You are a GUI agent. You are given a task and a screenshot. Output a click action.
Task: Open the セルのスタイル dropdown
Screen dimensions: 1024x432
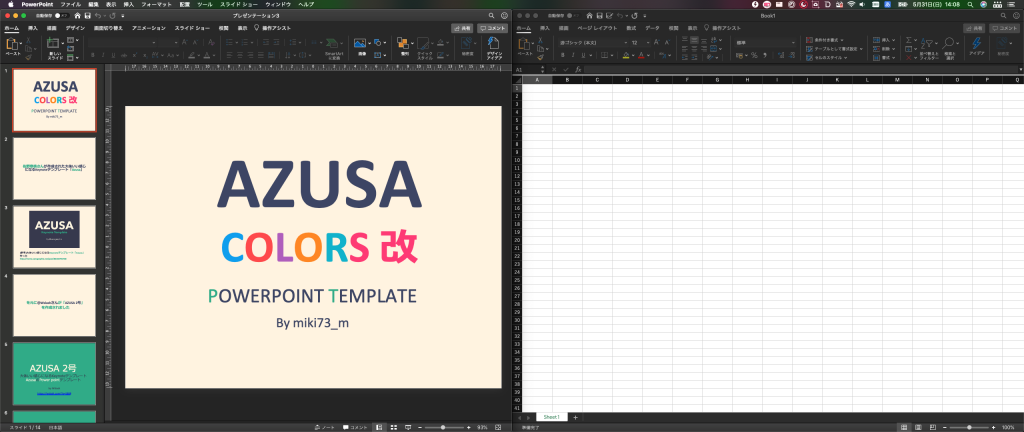(x=825, y=57)
